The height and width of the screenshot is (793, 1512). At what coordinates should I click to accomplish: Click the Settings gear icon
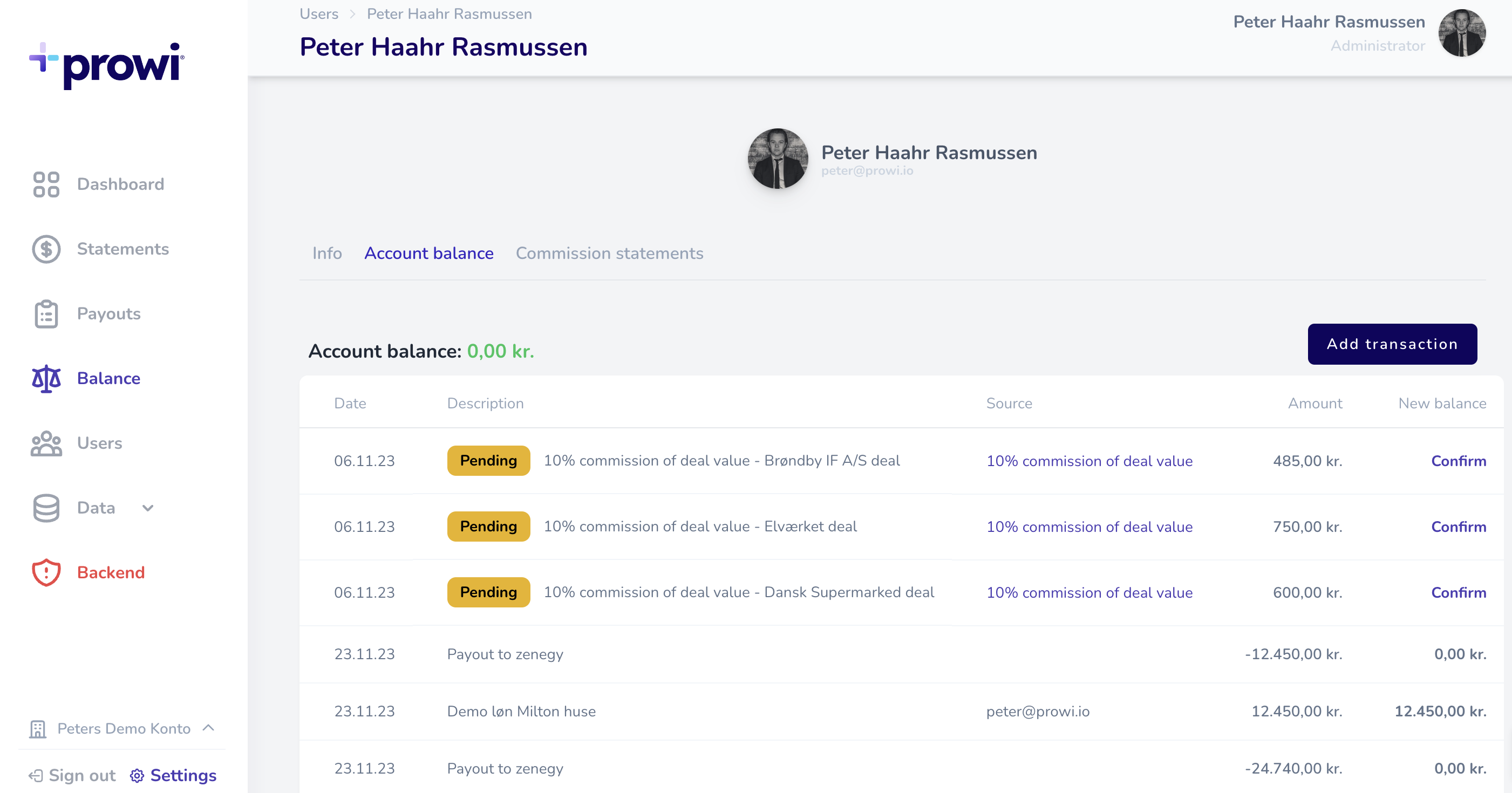coord(137,775)
